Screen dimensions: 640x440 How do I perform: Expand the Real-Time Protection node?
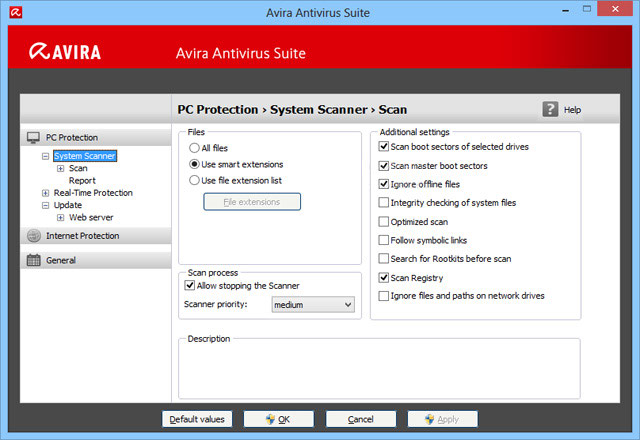coord(45,193)
